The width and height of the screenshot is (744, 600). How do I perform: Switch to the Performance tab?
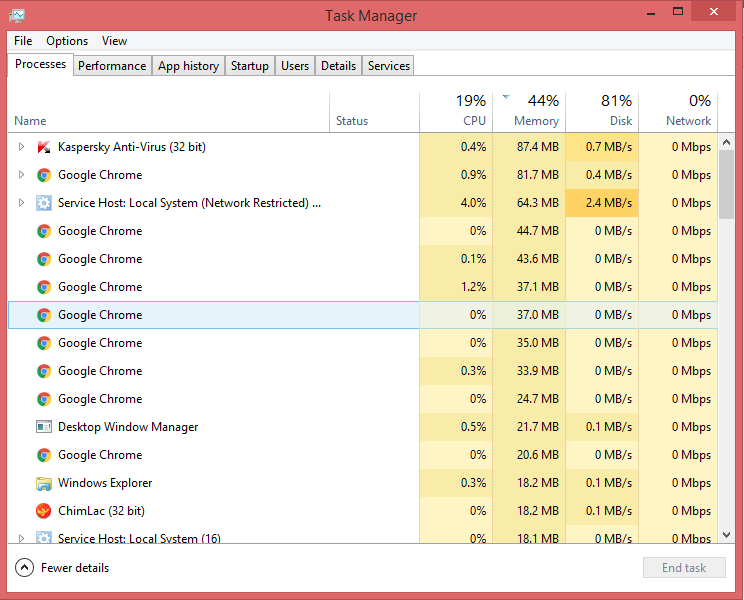click(x=112, y=66)
